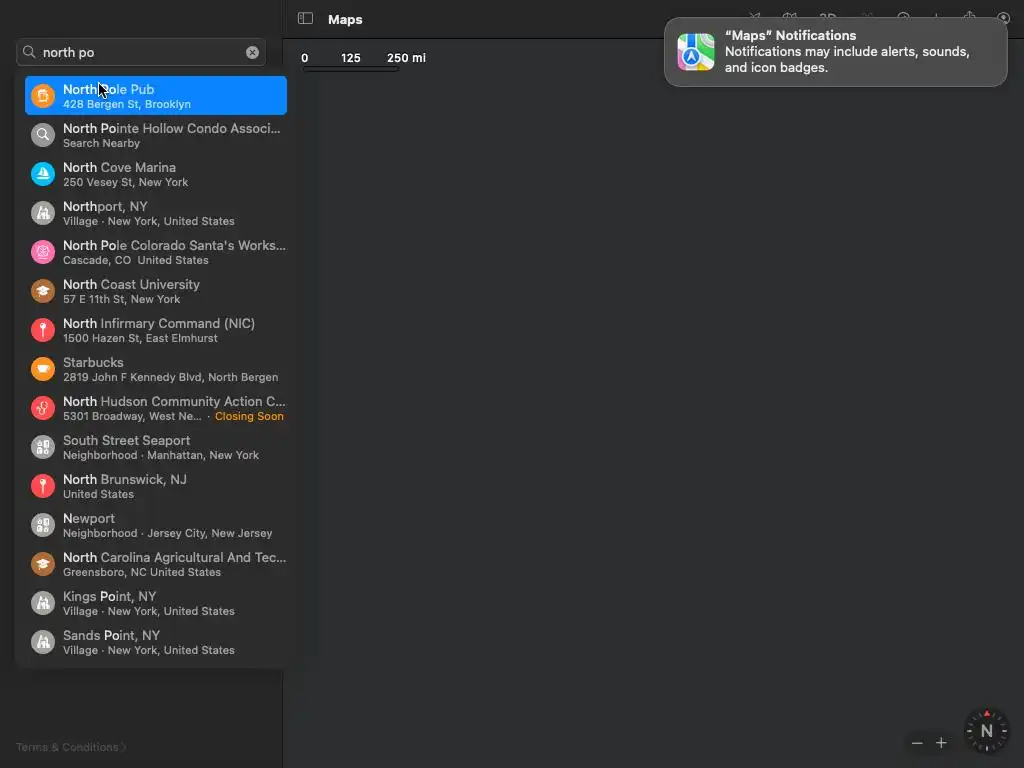Open North Carolina Agricultural And Tec... result
1024x768 pixels.
155,564
